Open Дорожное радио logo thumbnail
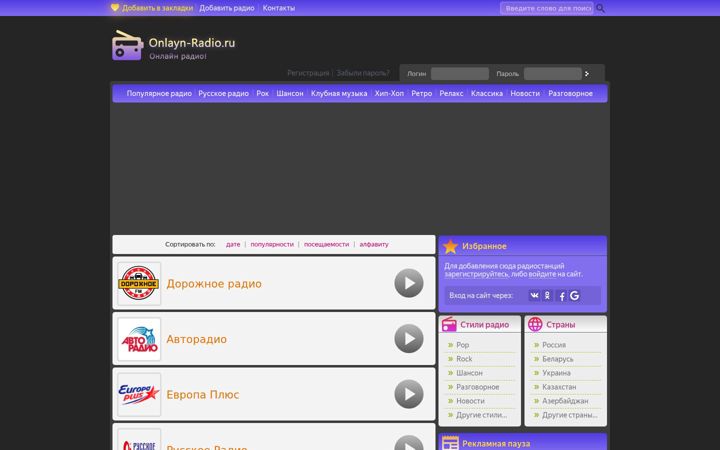Image resolution: width=720 pixels, height=450 pixels. tap(139, 283)
